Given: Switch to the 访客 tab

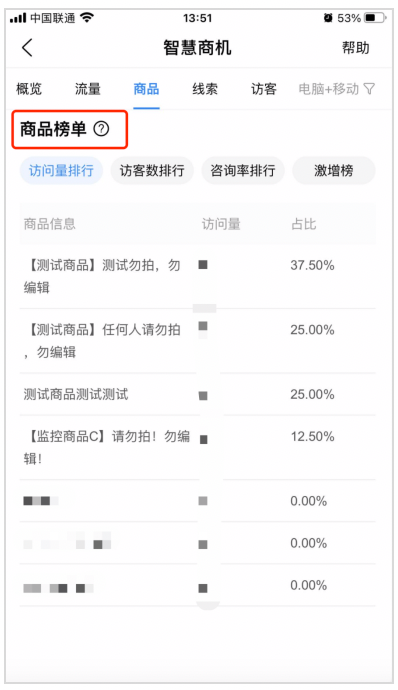Looking at the screenshot, I should tap(264, 89).
